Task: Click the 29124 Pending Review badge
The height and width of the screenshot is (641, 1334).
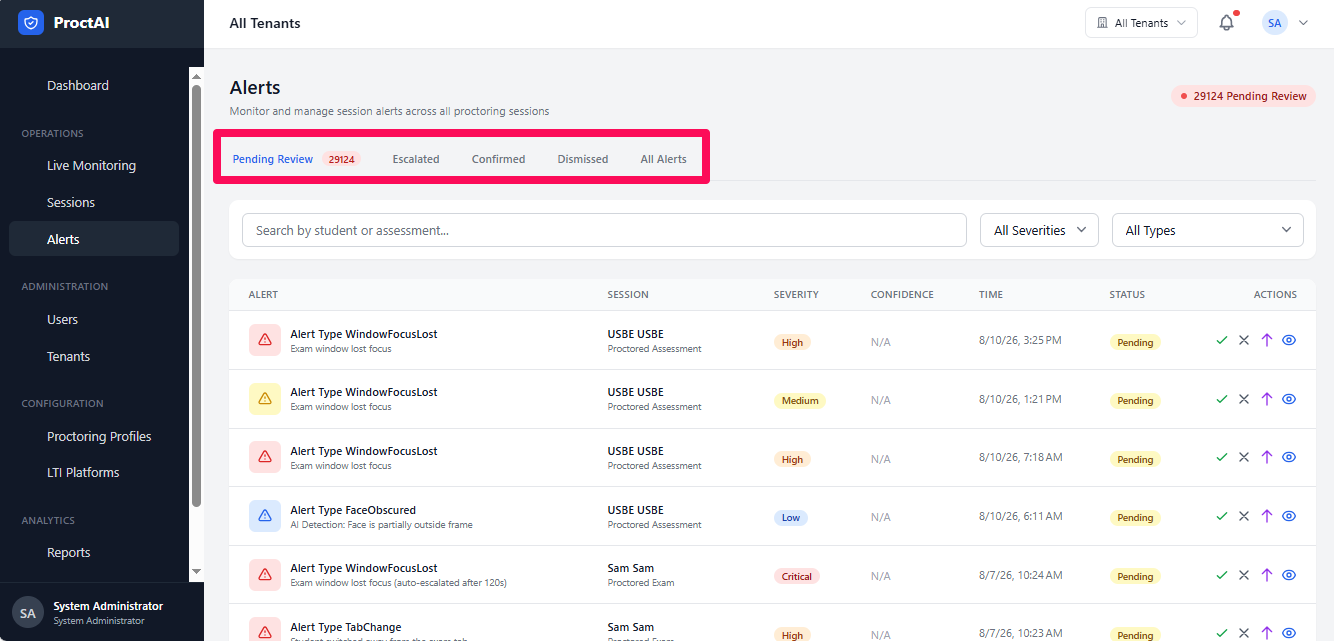Action: tap(1243, 96)
